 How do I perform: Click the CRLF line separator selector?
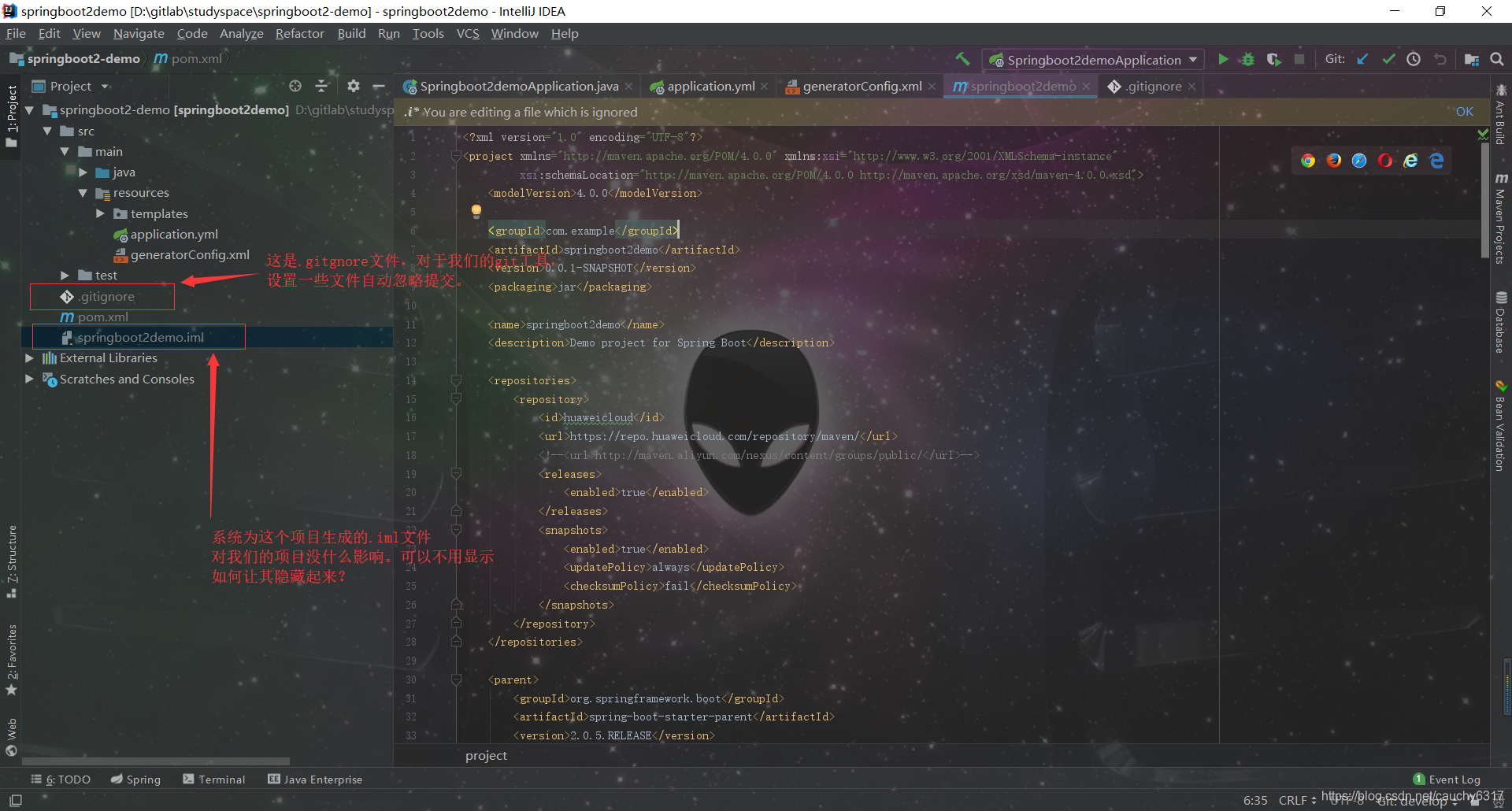click(1297, 800)
